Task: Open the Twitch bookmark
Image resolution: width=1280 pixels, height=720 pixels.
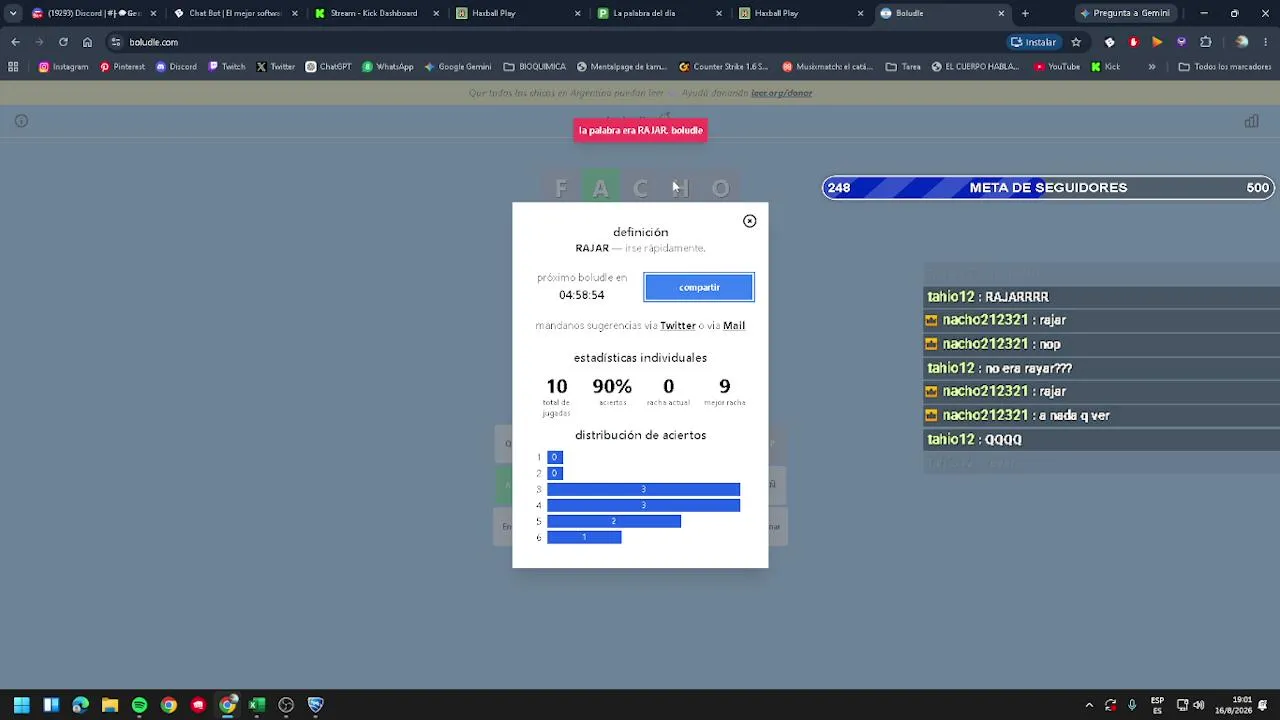Action: coord(227,67)
